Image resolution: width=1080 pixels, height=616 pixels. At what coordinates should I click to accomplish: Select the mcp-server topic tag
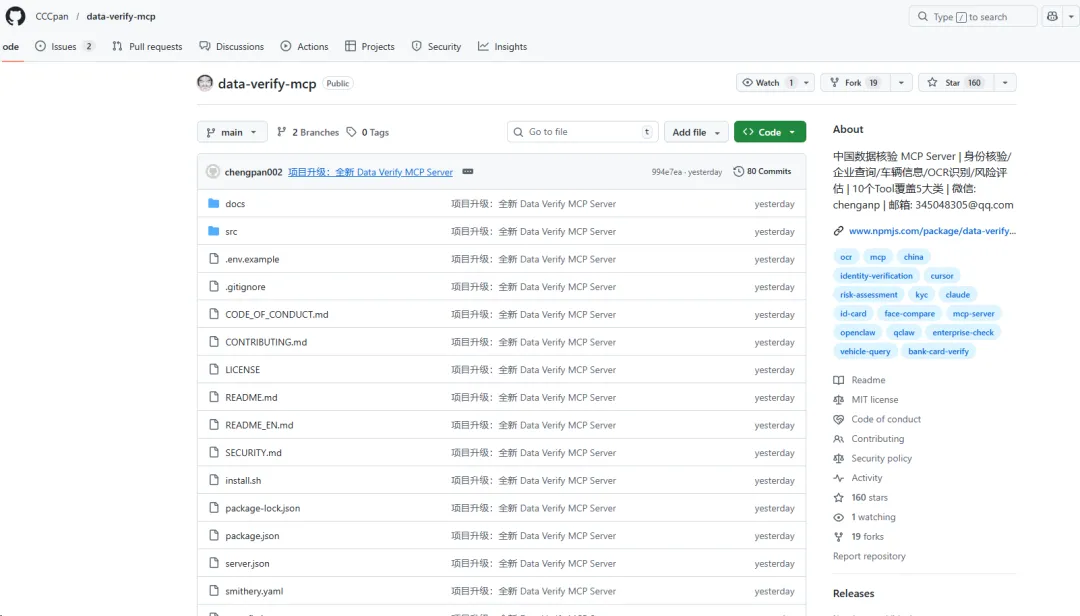[x=973, y=314]
